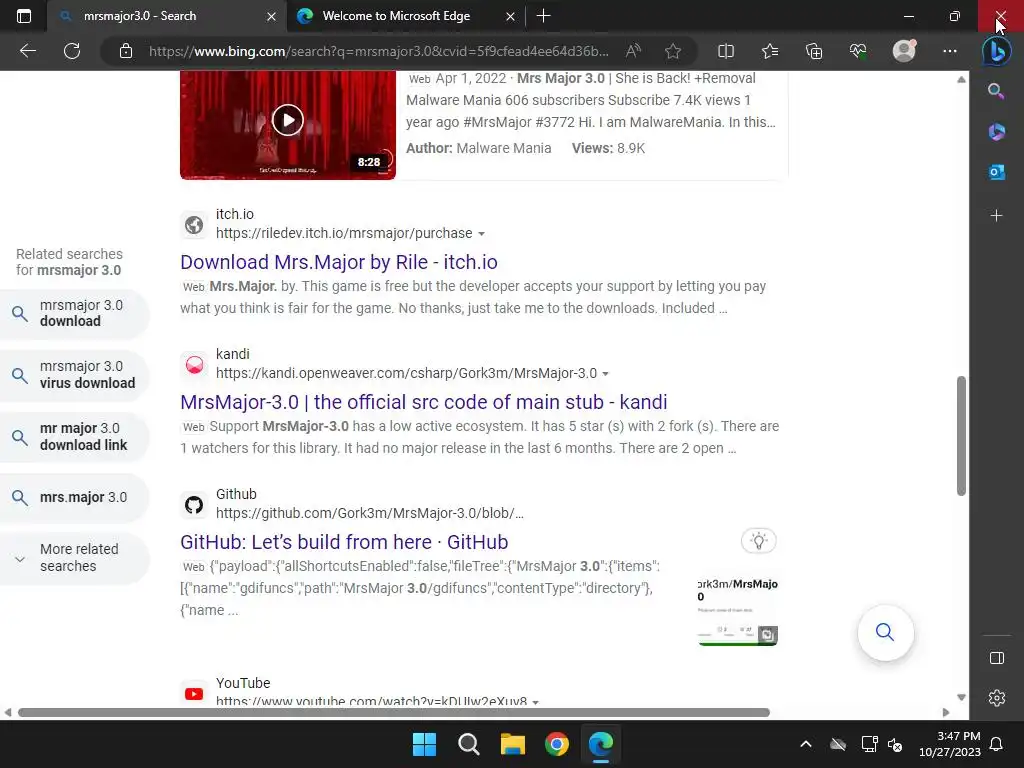Open the 3:47 PM clock and date
1024x768 pixels.
coord(950,744)
